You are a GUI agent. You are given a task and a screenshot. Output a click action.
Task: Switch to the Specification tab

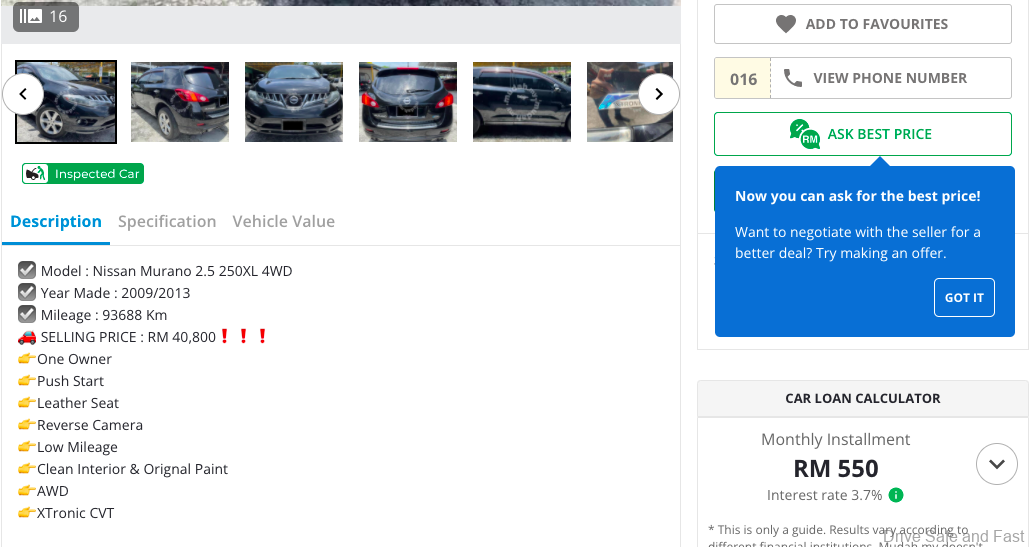coord(167,222)
